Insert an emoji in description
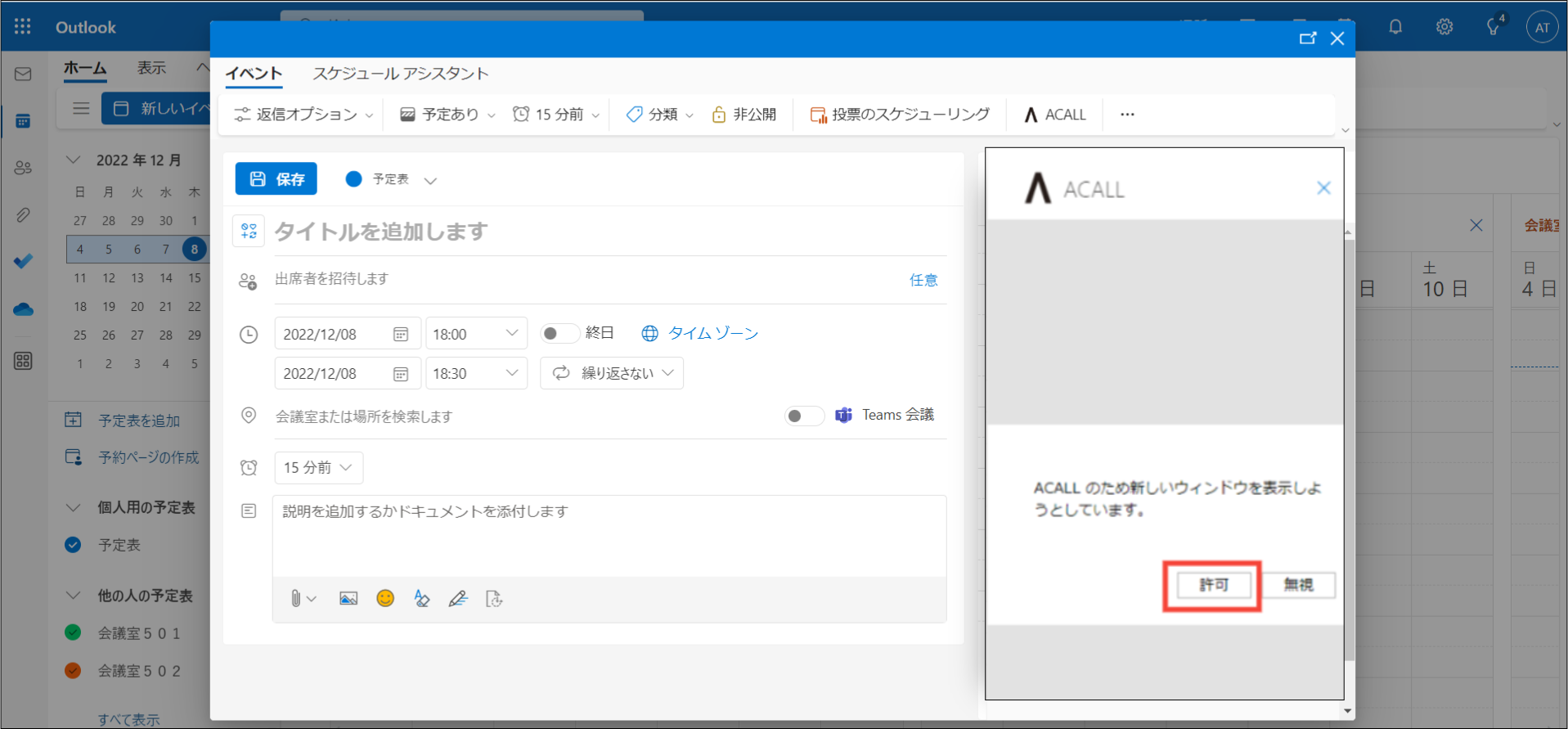Image resolution: width=1568 pixels, height=729 pixels. [x=385, y=599]
